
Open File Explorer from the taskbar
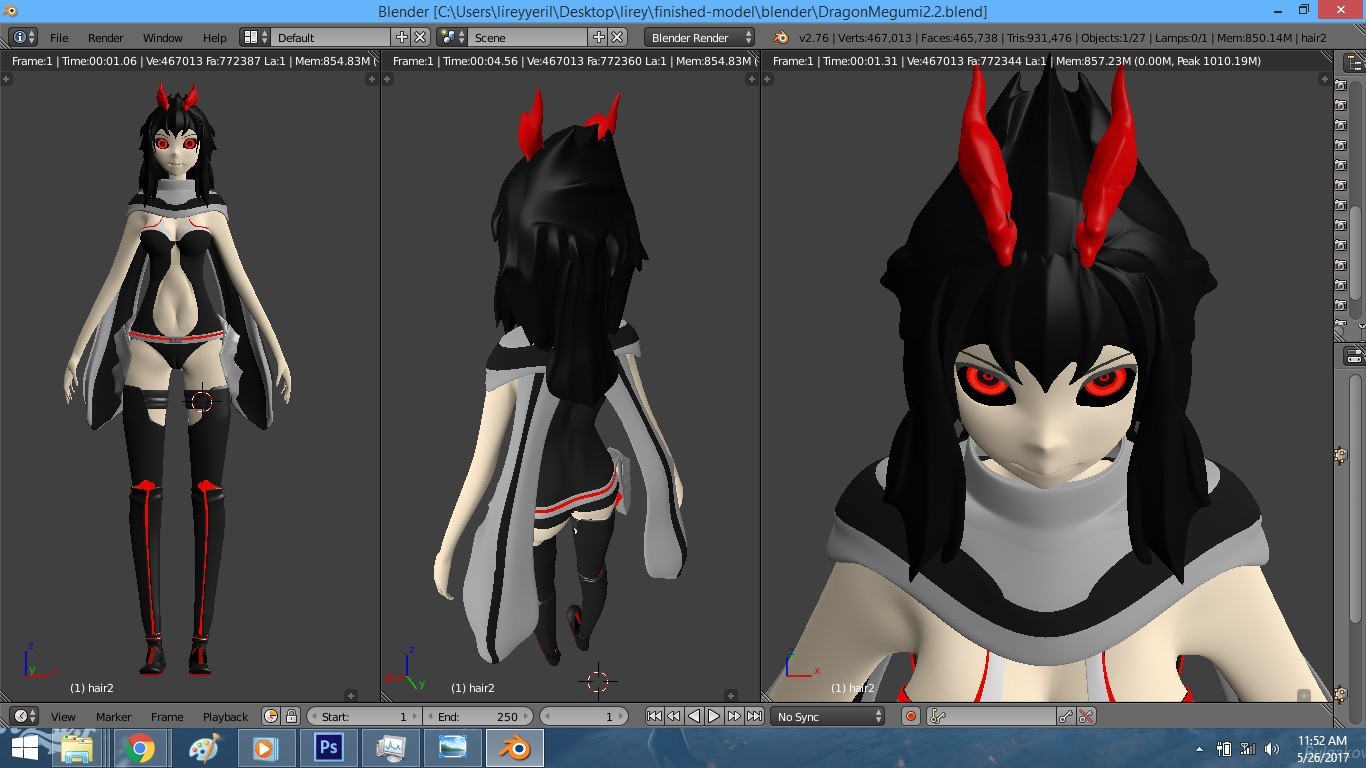point(77,748)
